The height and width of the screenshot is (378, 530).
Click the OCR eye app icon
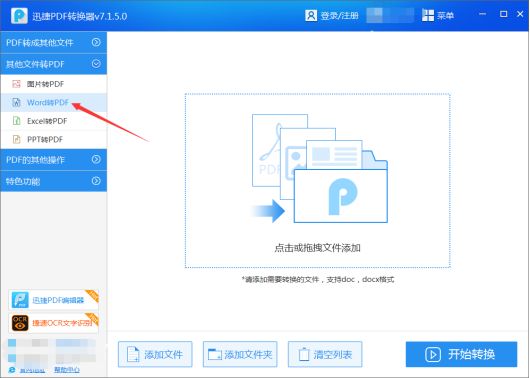tap(20, 323)
